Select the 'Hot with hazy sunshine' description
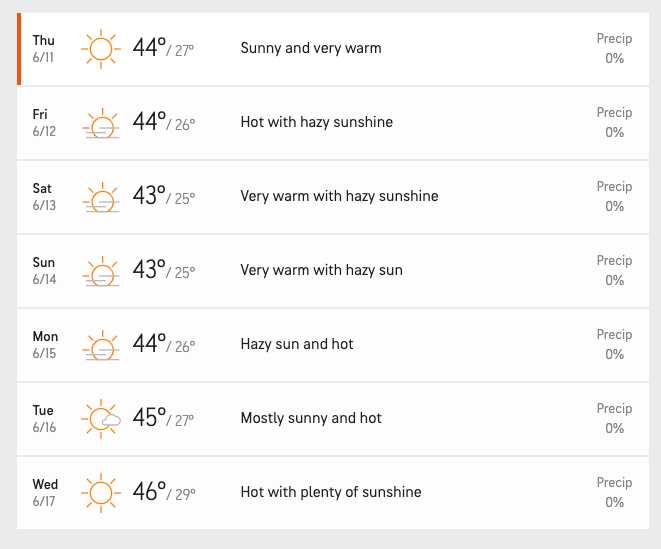This screenshot has width=661, height=549. [317, 122]
